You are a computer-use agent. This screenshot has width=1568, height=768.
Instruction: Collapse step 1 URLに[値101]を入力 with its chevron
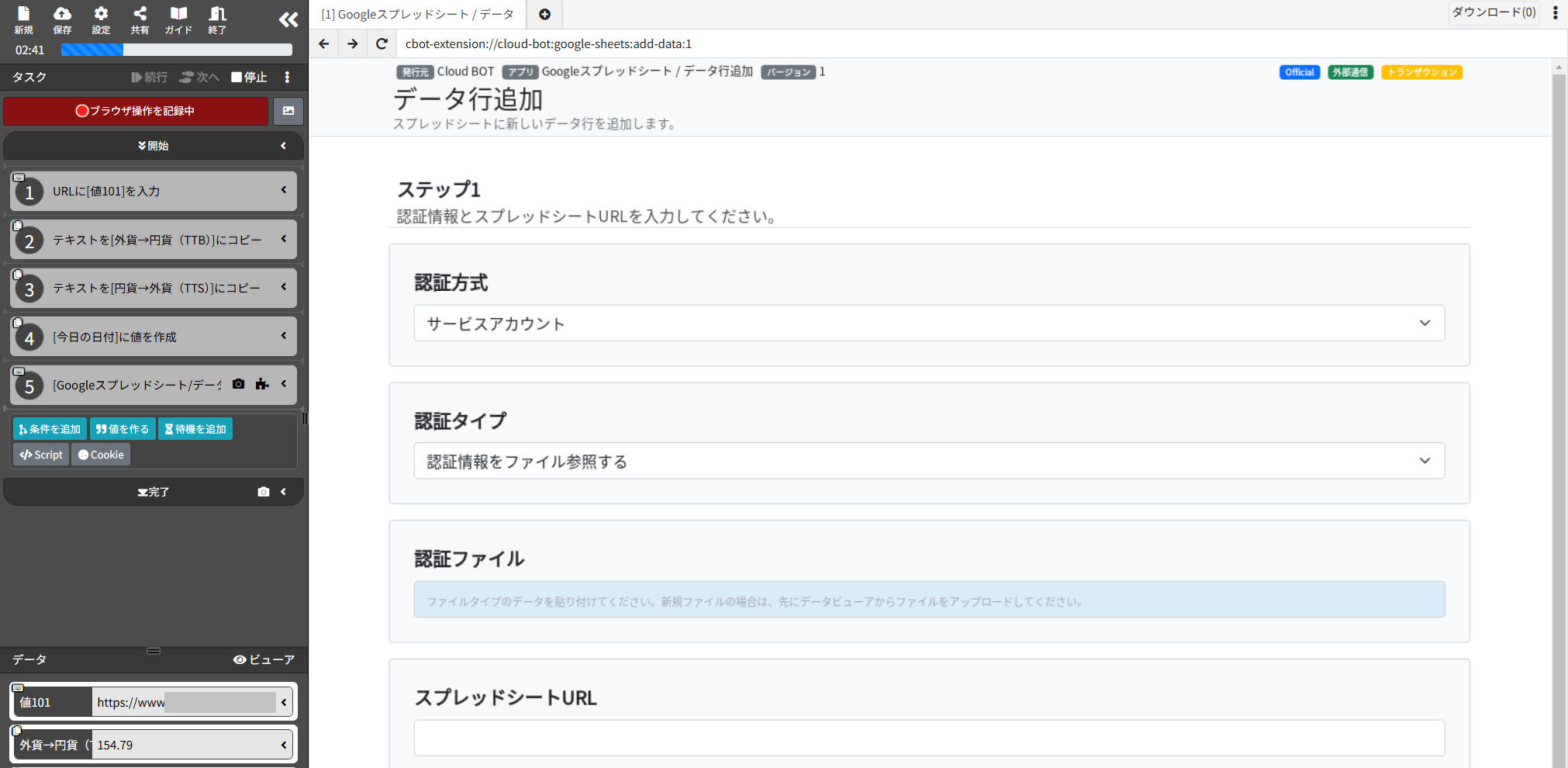pos(282,191)
